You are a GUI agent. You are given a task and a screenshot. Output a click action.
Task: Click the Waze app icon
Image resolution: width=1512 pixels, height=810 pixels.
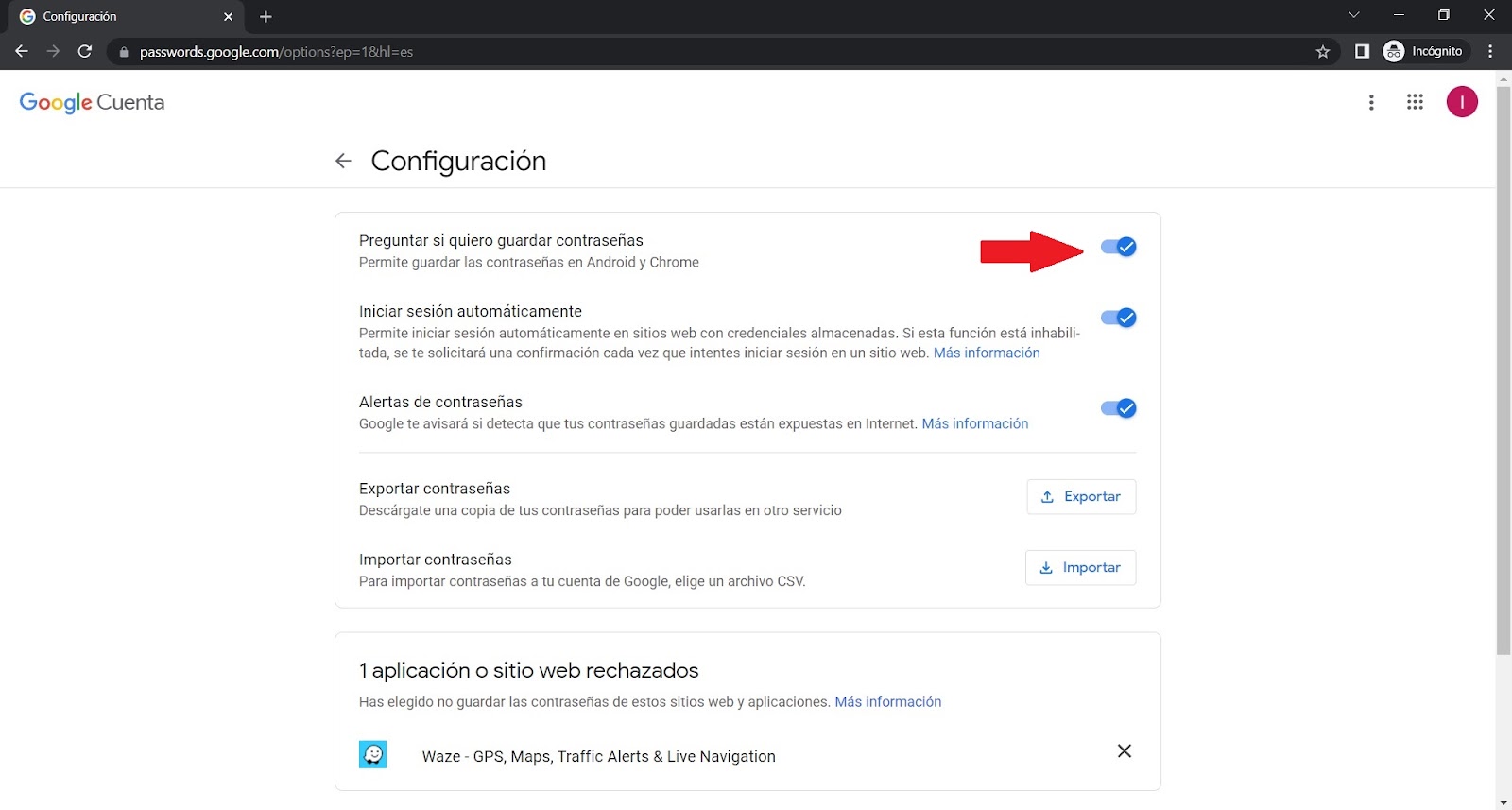point(373,754)
